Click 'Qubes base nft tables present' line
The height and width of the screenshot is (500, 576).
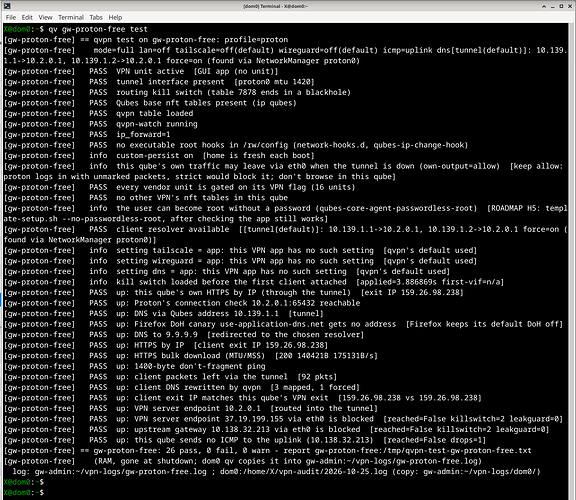(150, 103)
